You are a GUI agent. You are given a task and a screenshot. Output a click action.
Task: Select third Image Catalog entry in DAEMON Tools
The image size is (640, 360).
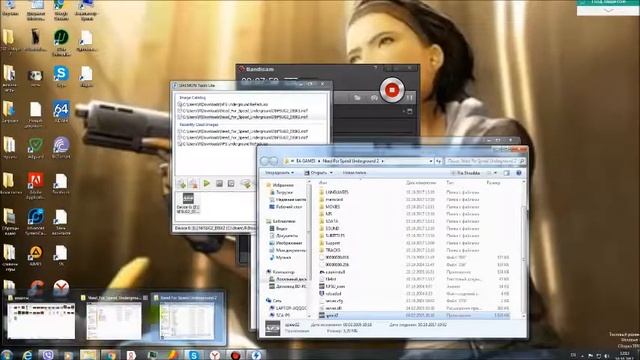(x=242, y=117)
